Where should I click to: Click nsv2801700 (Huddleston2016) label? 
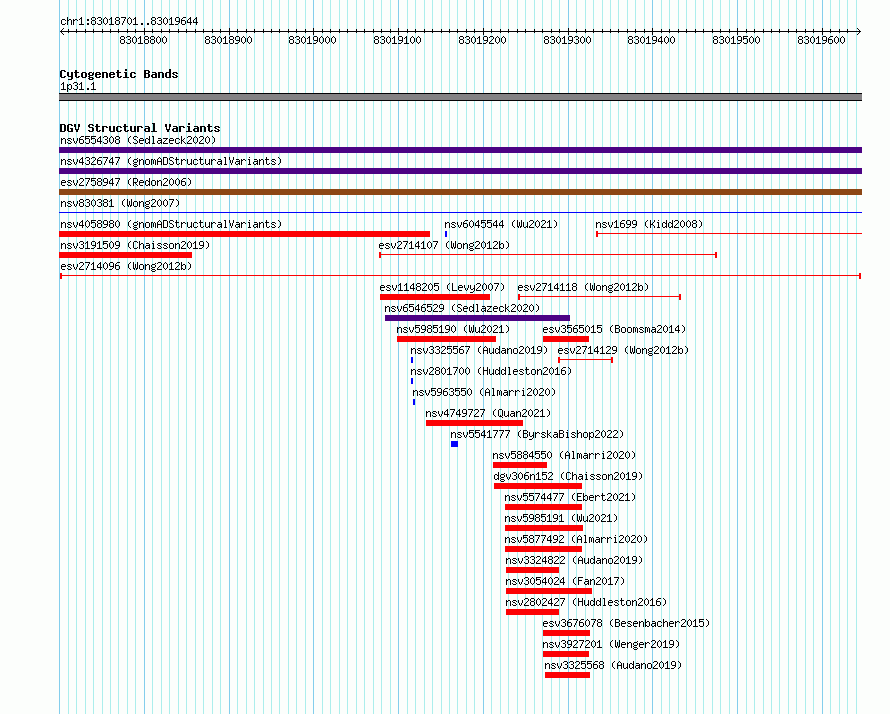coord(491,371)
